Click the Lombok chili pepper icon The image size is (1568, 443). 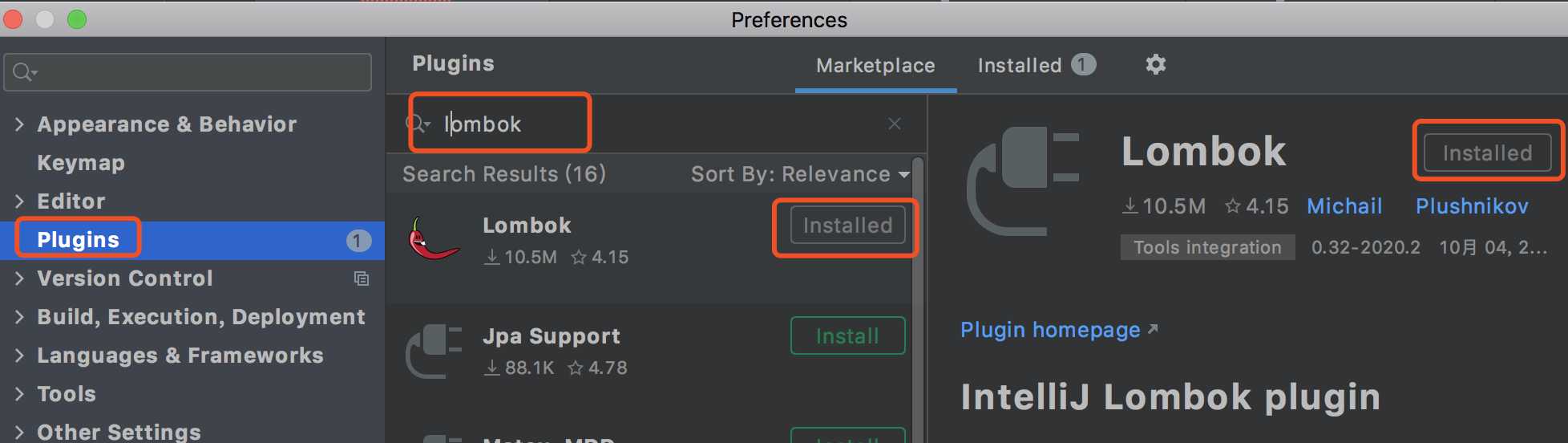pyautogui.click(x=434, y=239)
